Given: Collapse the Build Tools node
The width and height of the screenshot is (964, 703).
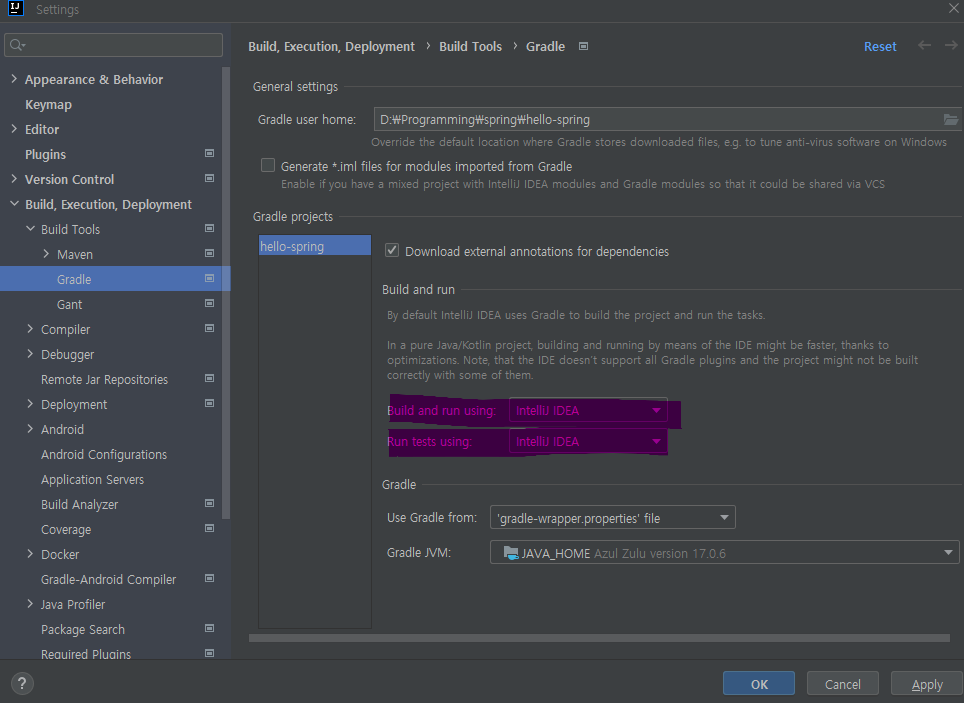Looking at the screenshot, I should click(x=30, y=228).
